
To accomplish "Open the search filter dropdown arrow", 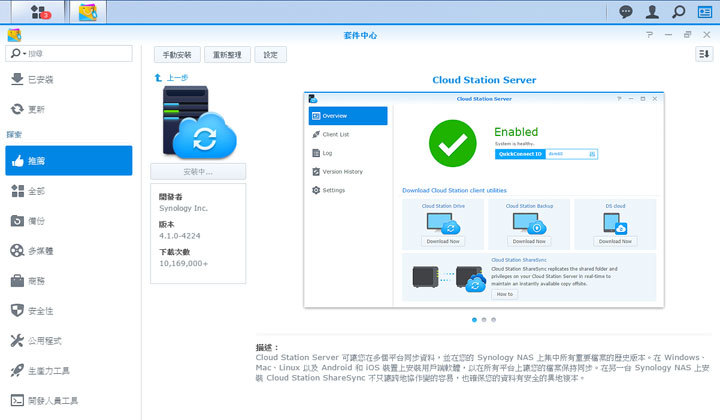I will click(24, 54).
